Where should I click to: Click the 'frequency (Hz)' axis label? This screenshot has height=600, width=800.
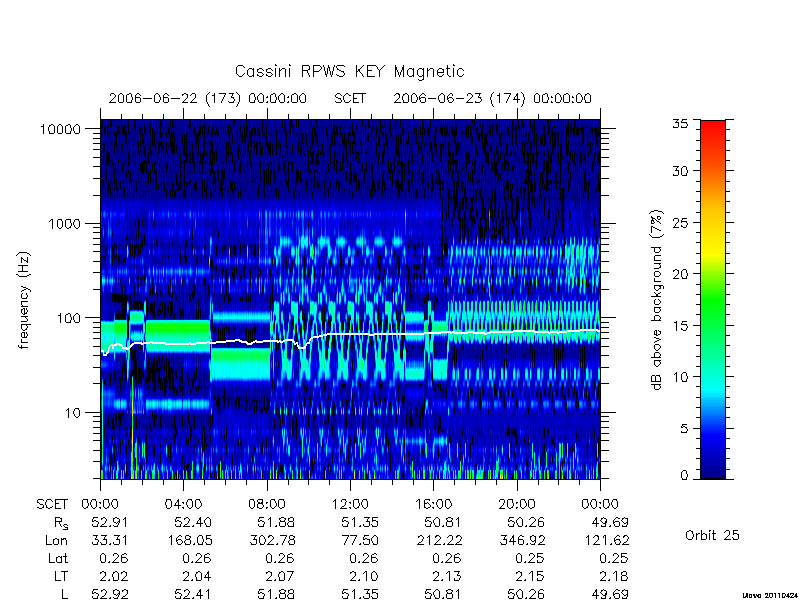(x=24, y=300)
